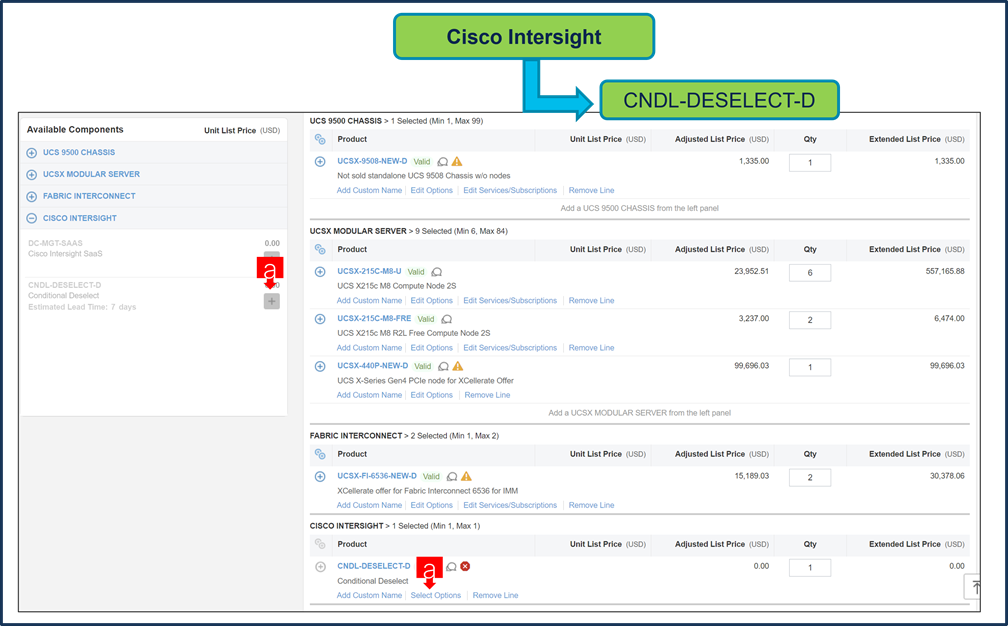
Task: Click expand-all icon in UCS 9500 CHASSIS header
Action: [320, 139]
